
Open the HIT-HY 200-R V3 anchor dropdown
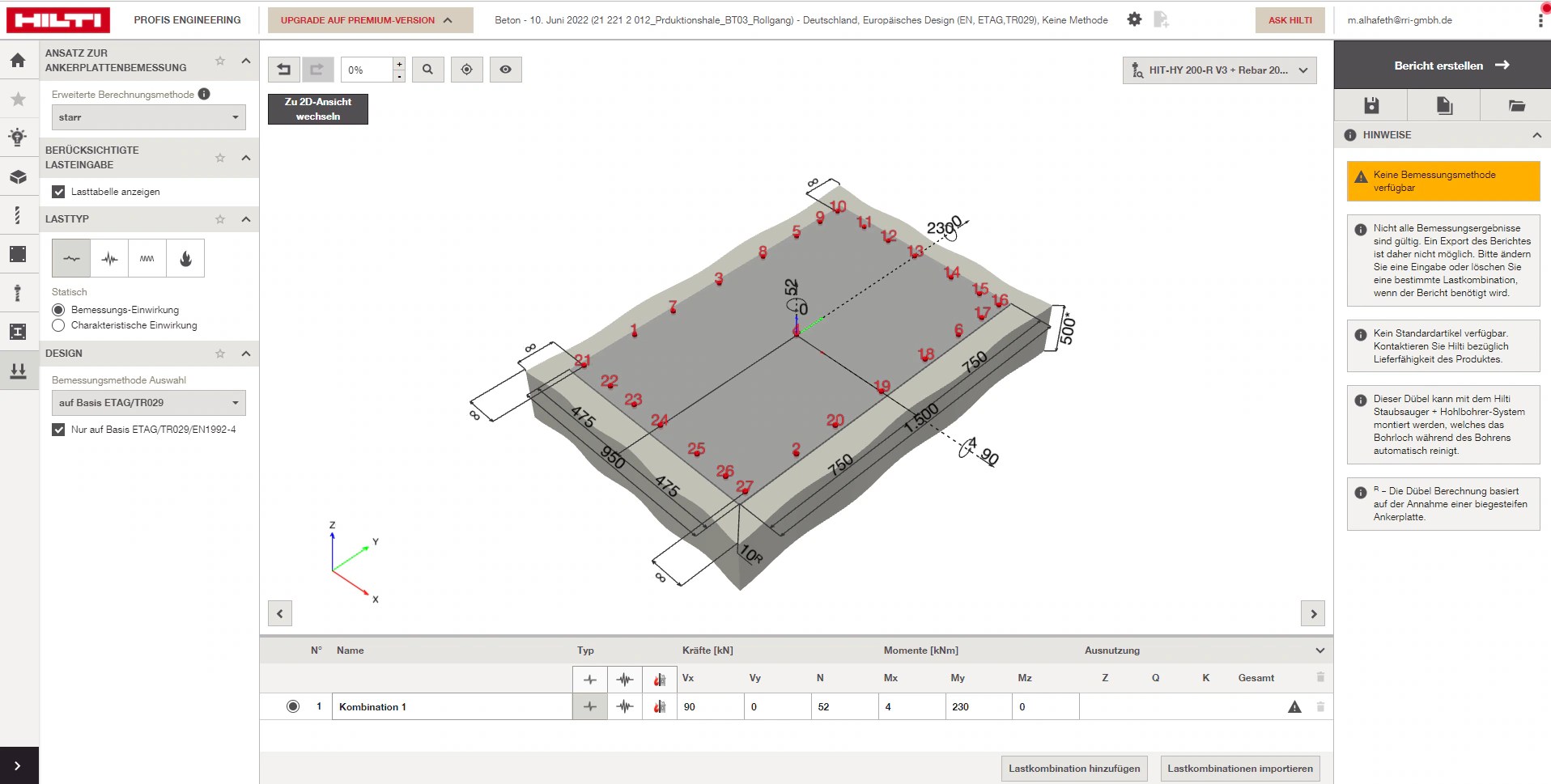[x=1219, y=70]
